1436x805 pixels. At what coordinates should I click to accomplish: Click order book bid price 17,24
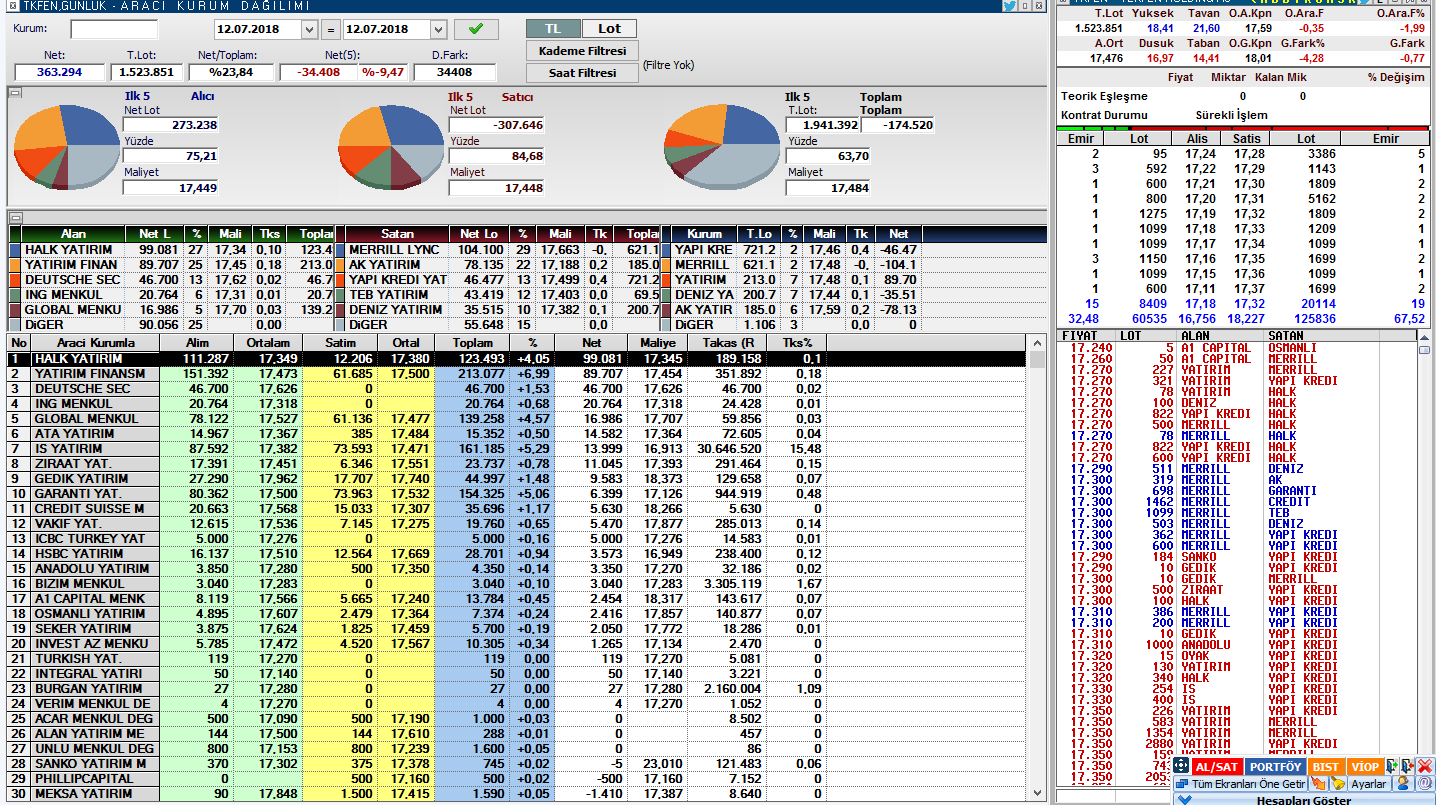[x=1200, y=154]
